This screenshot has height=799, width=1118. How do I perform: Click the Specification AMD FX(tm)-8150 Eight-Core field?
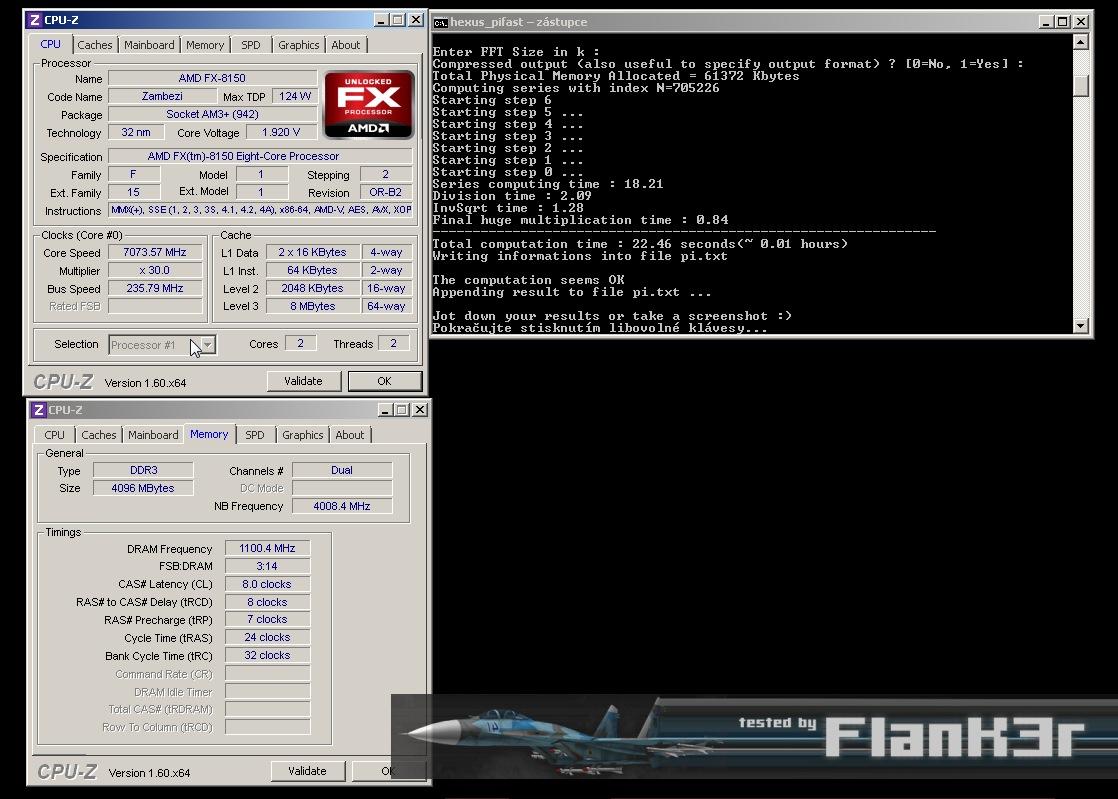click(260, 156)
